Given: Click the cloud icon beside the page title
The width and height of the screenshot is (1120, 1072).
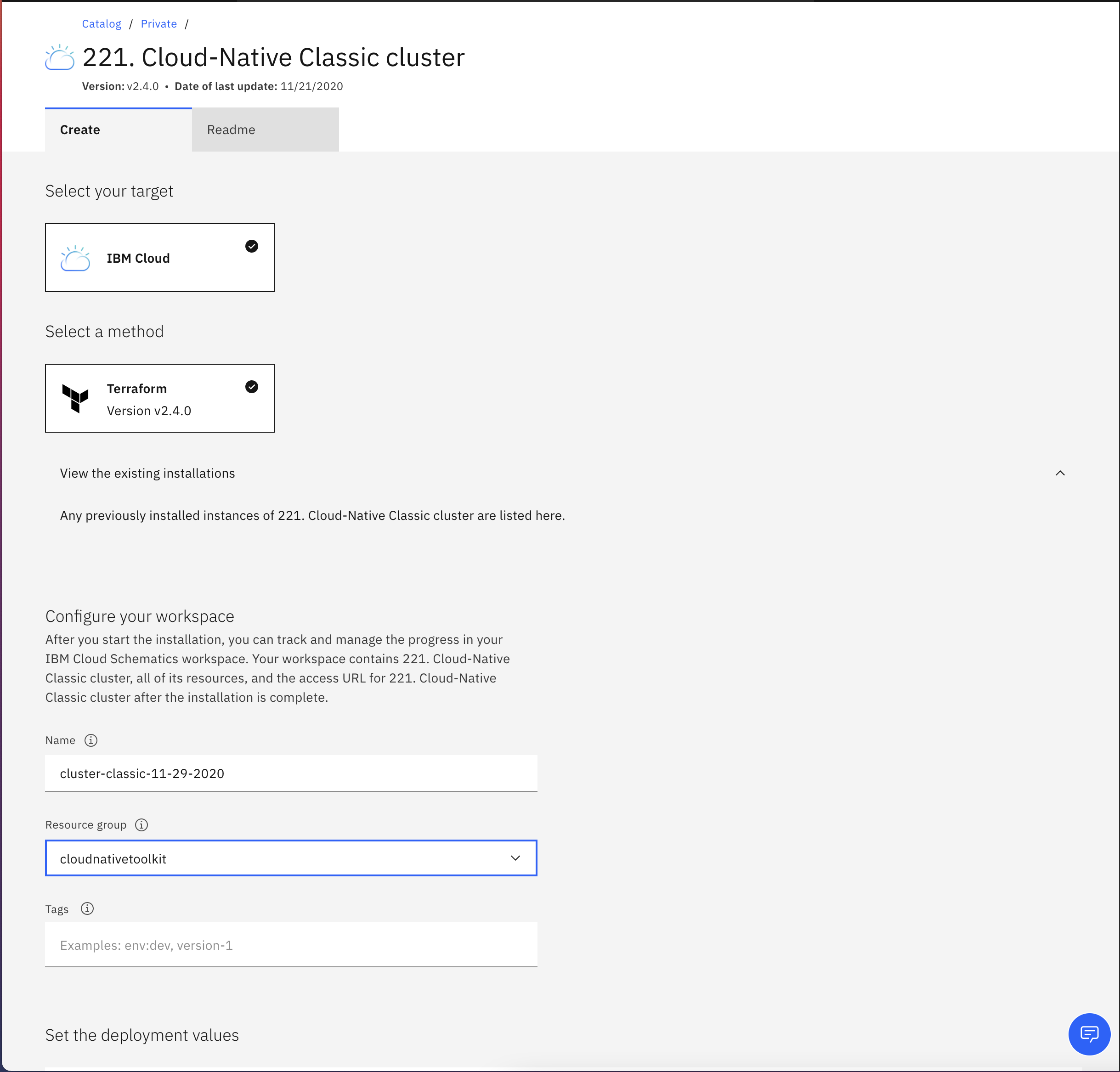Looking at the screenshot, I should [x=59, y=57].
